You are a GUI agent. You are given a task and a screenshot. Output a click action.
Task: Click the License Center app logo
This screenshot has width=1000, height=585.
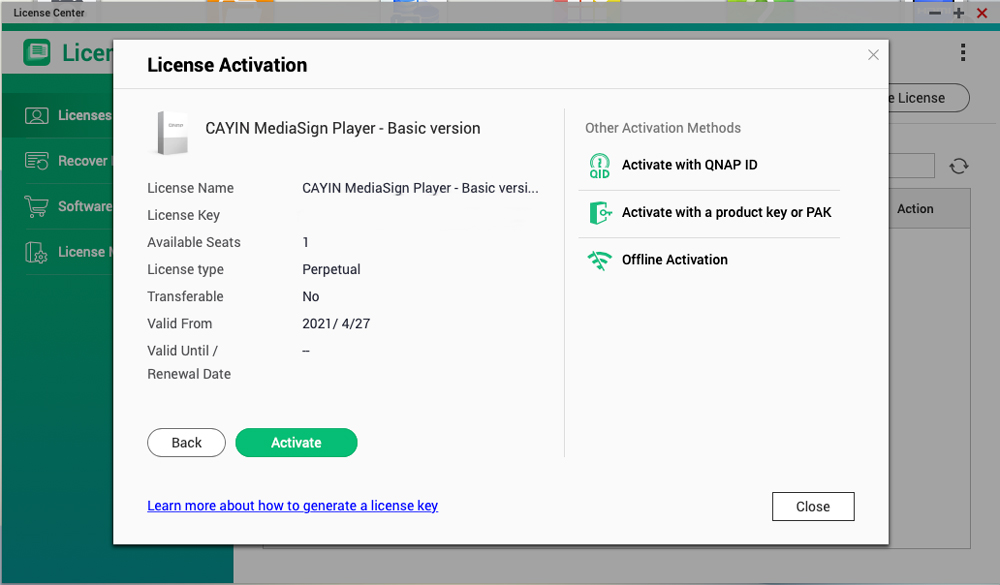tap(37, 52)
